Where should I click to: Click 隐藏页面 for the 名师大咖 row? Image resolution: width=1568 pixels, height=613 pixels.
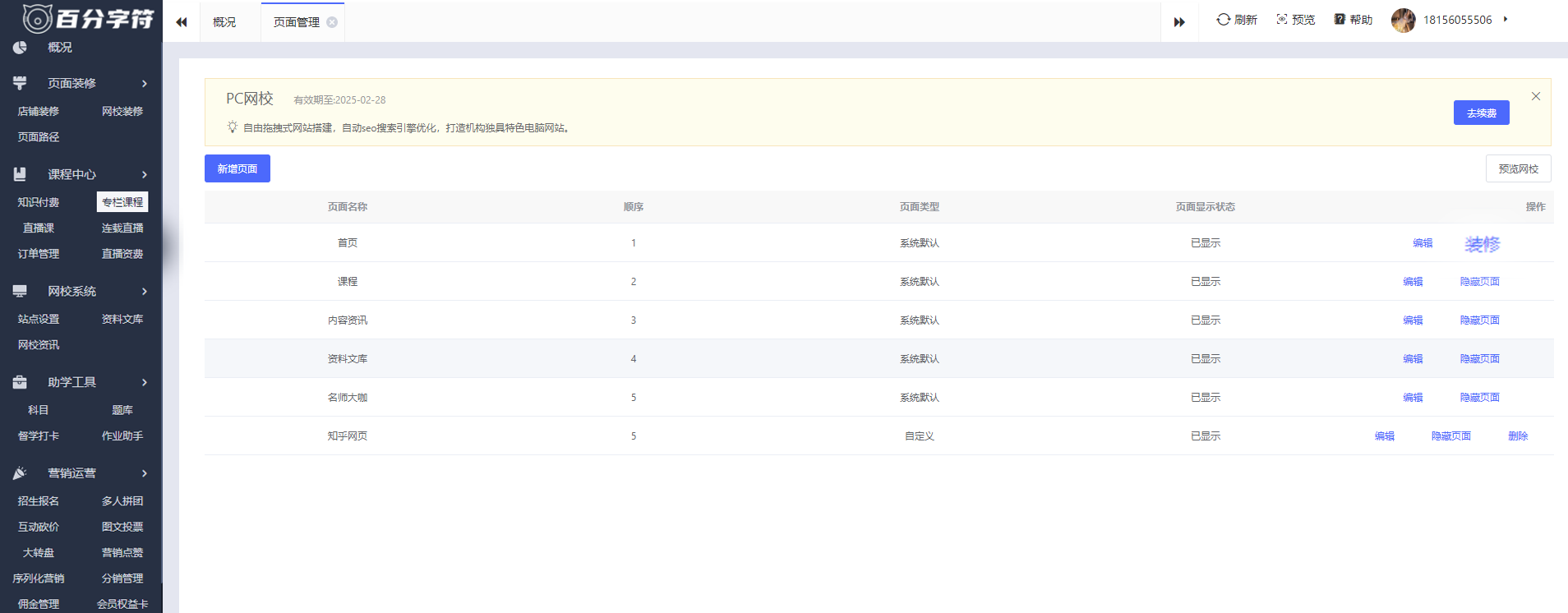point(1479,398)
